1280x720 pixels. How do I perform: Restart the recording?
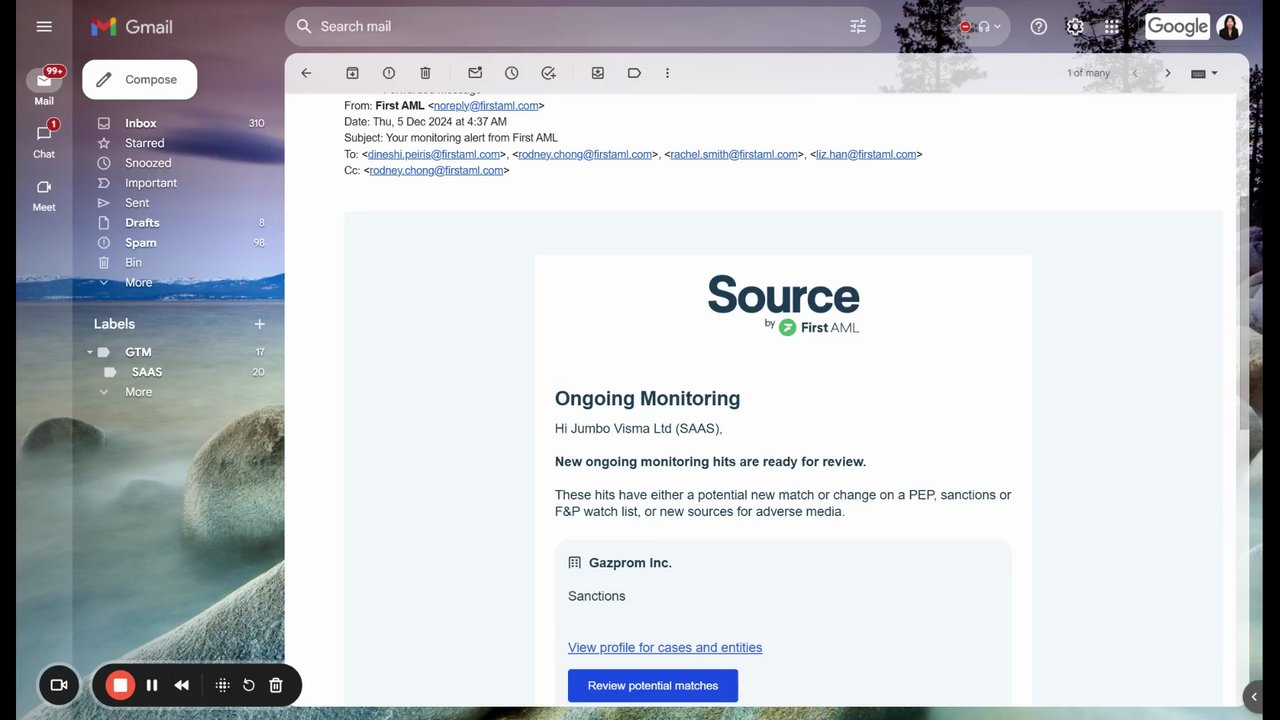249,685
